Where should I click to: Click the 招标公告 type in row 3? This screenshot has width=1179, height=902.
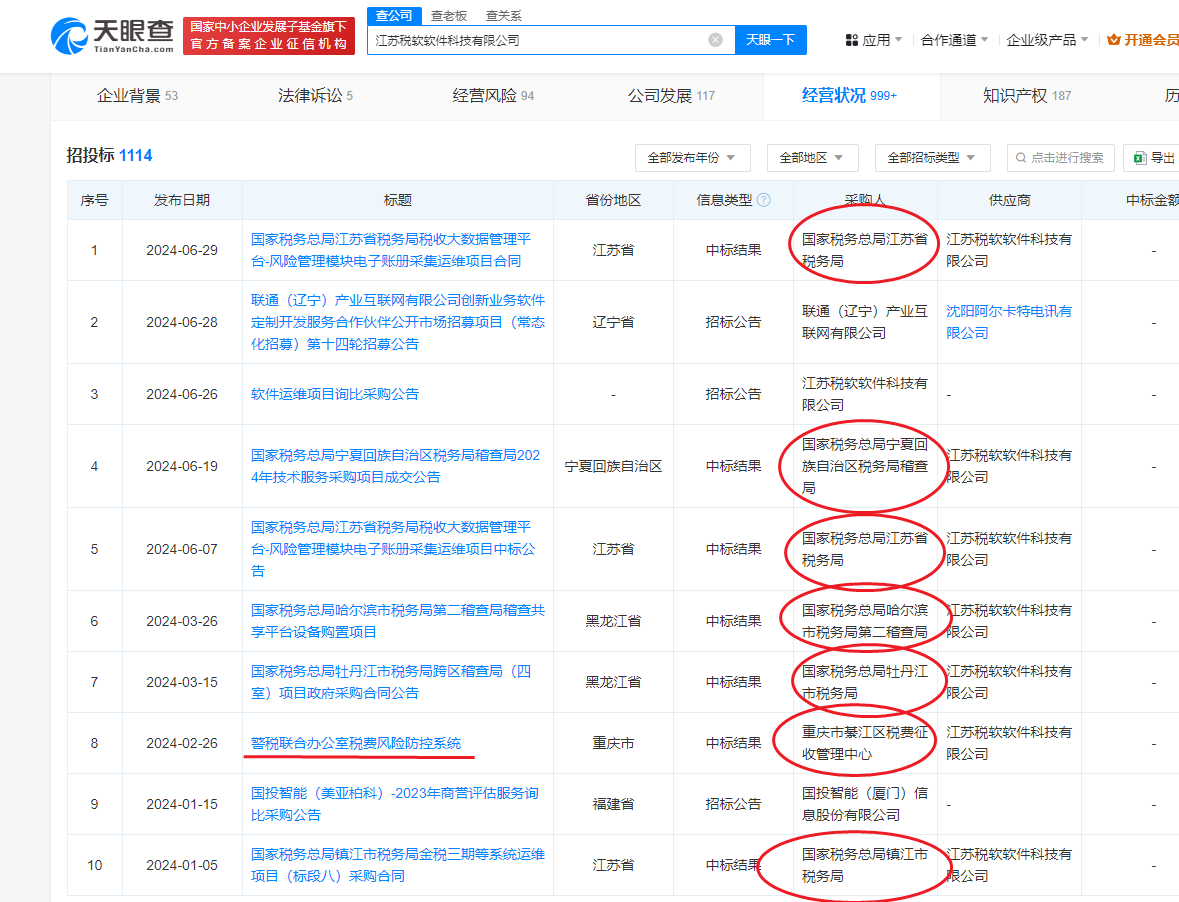(733, 394)
